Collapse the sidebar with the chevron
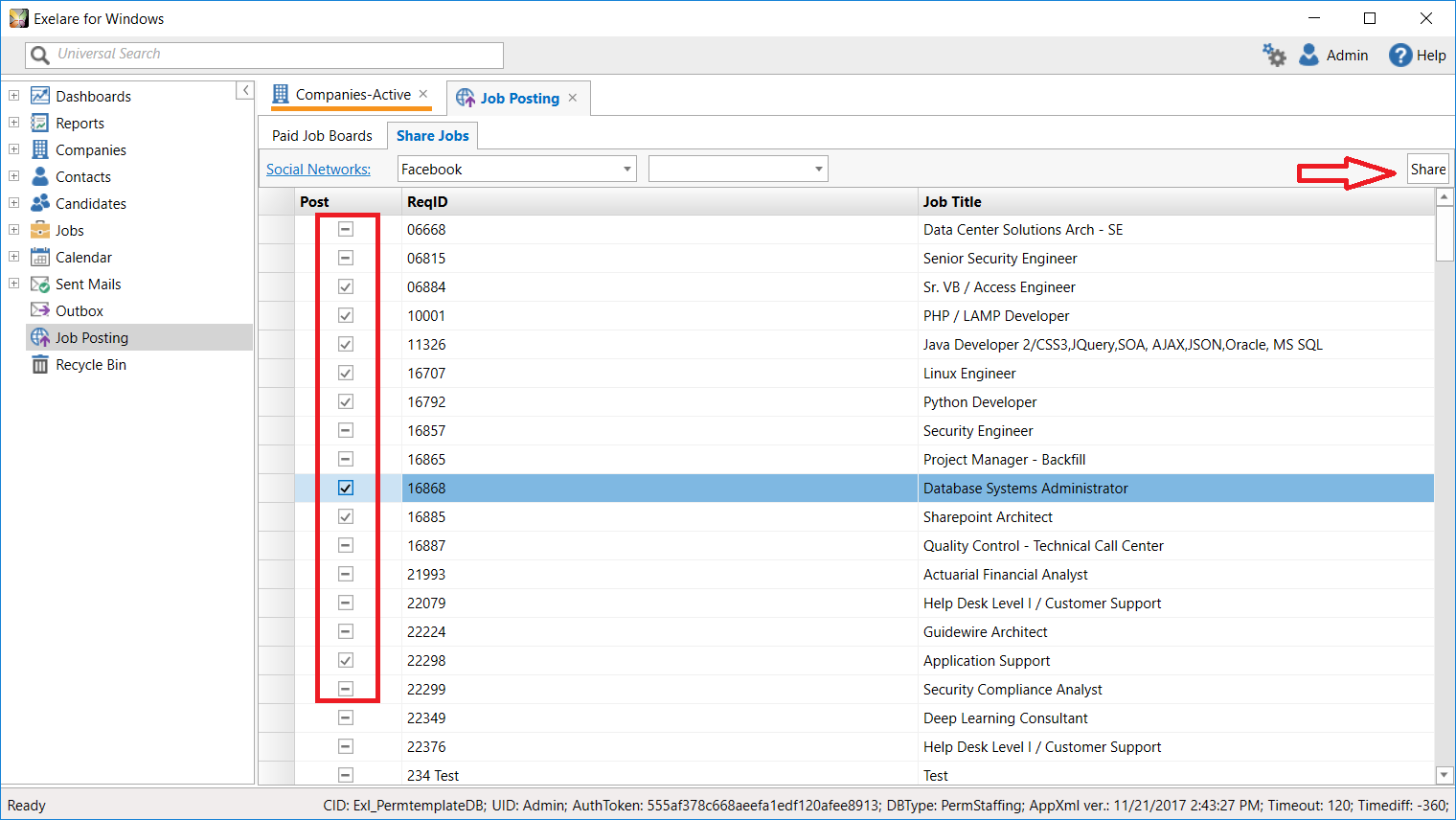This screenshot has height=820, width=1456. (x=245, y=90)
